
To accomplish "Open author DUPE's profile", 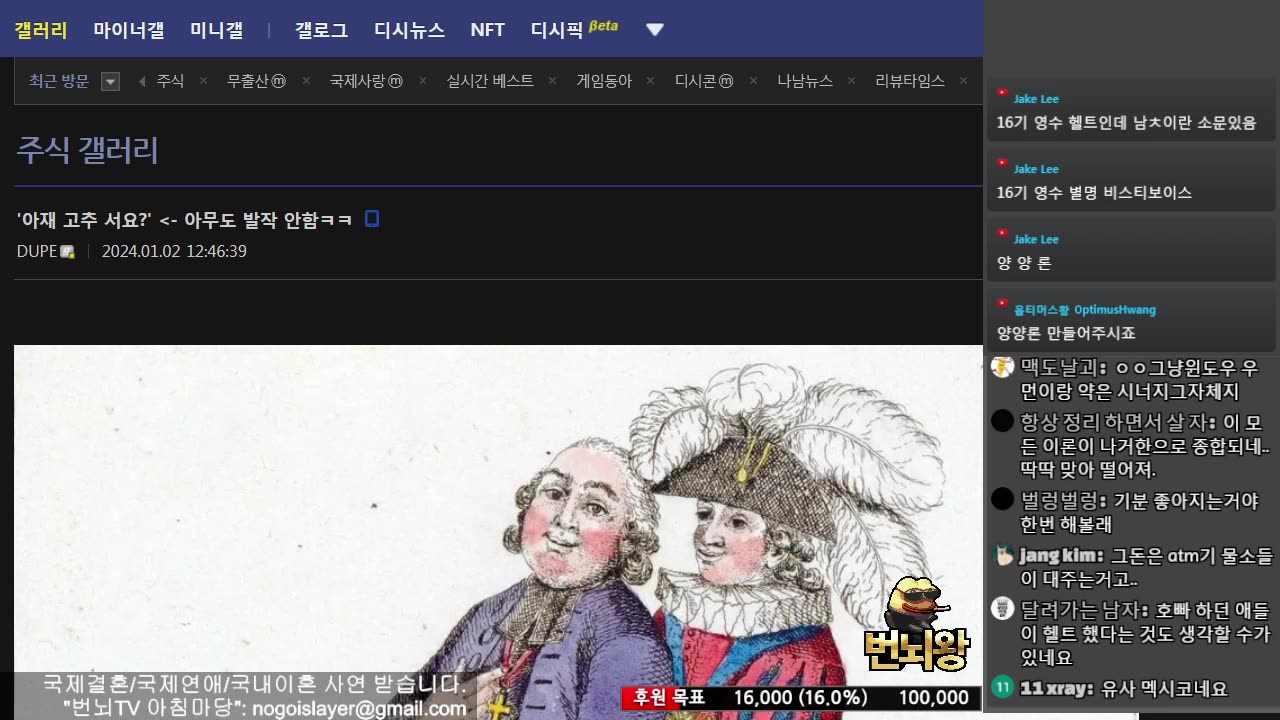I will (37, 251).
